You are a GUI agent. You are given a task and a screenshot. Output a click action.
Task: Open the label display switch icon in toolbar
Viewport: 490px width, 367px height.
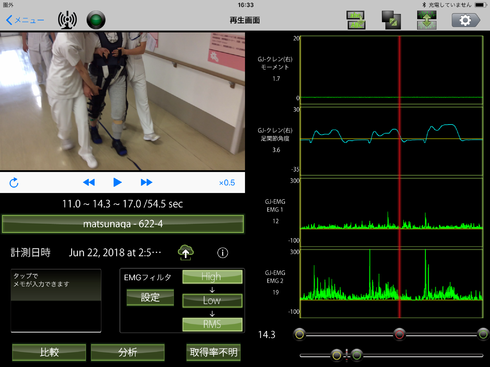(x=356, y=20)
